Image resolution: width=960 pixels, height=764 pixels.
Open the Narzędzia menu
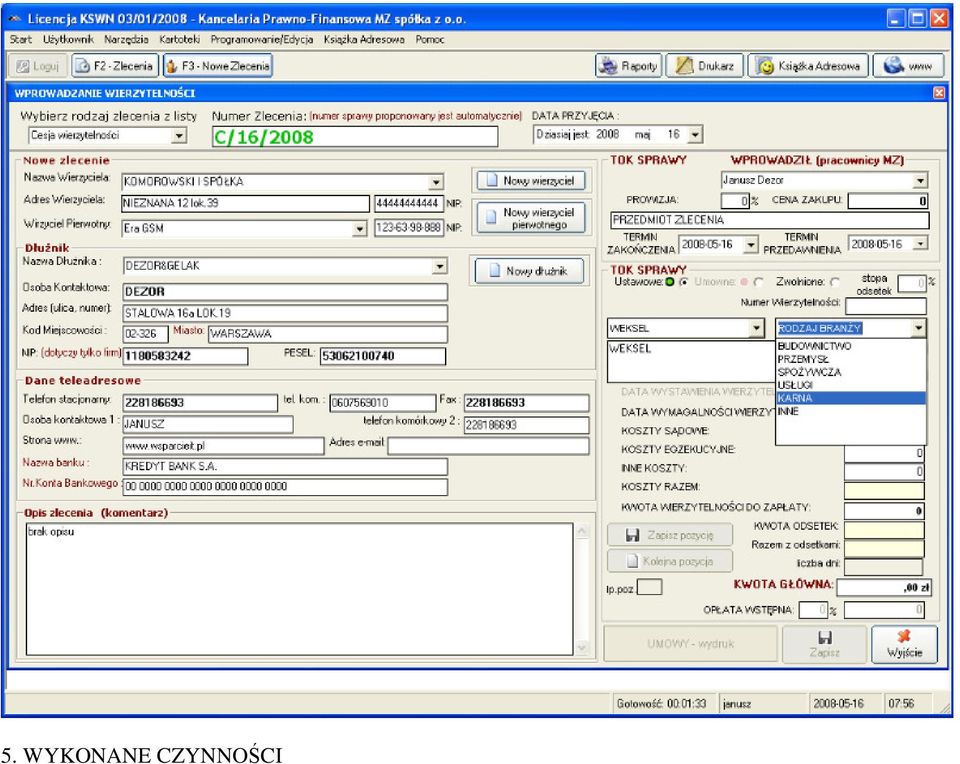pos(126,39)
